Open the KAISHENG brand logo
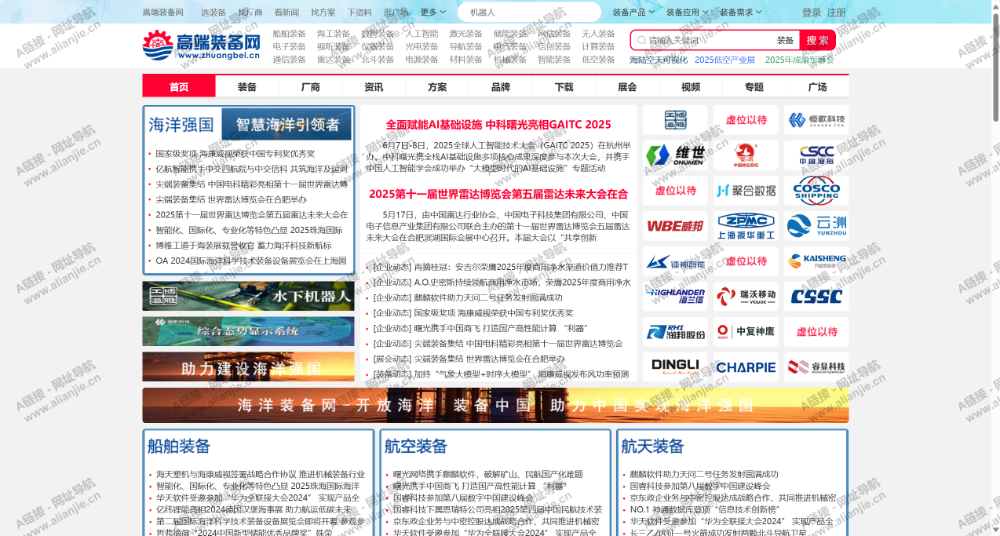Screen dimensions: 1000x536 pos(816,262)
